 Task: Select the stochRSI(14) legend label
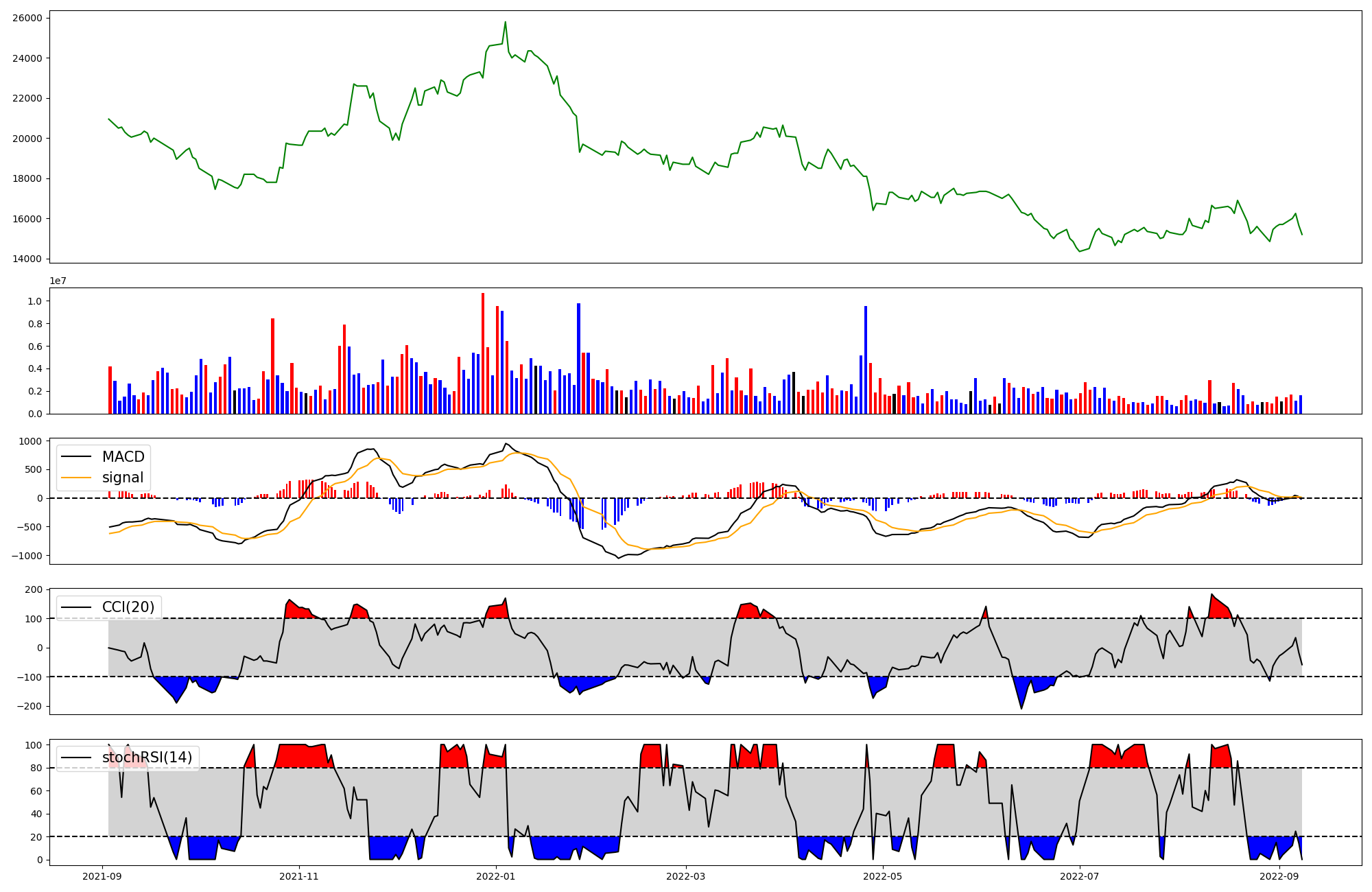[x=147, y=758]
